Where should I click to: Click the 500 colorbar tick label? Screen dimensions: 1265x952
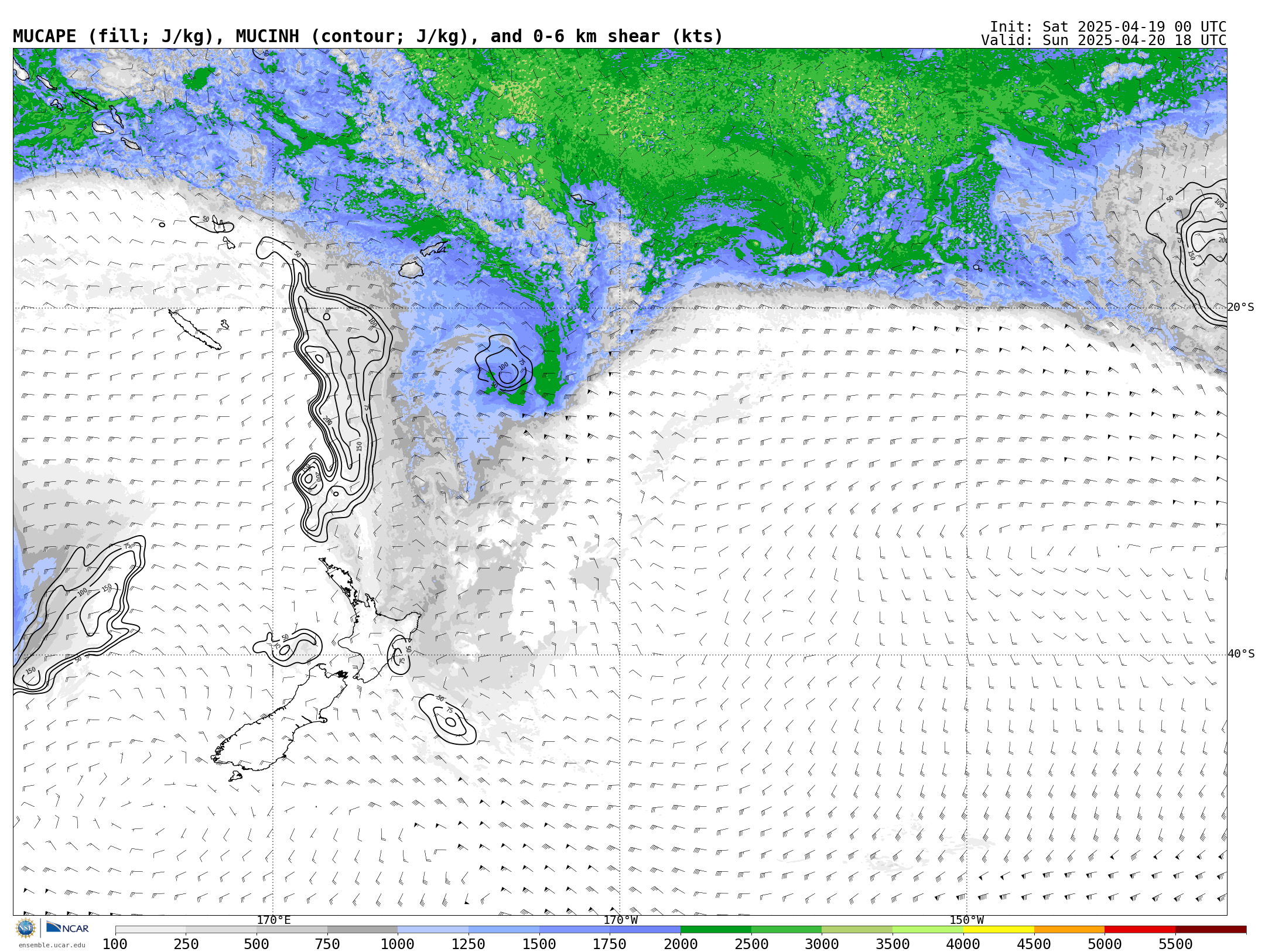click(x=257, y=944)
